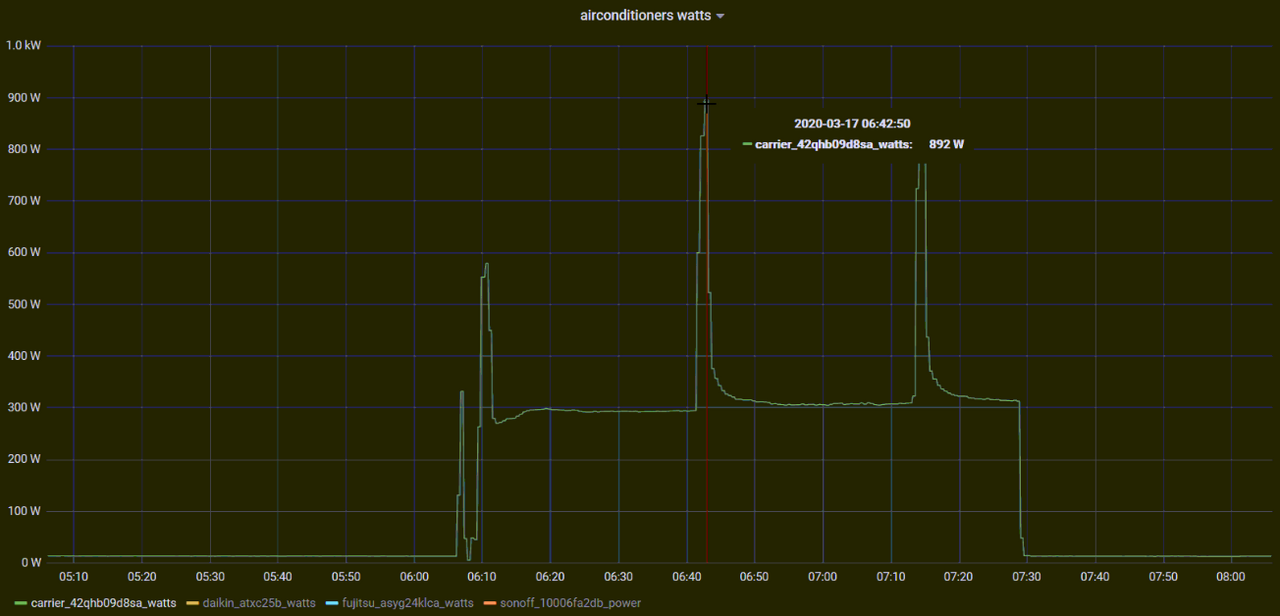Click the 0 W y-axis label
The image size is (1280, 616).
tap(31, 563)
